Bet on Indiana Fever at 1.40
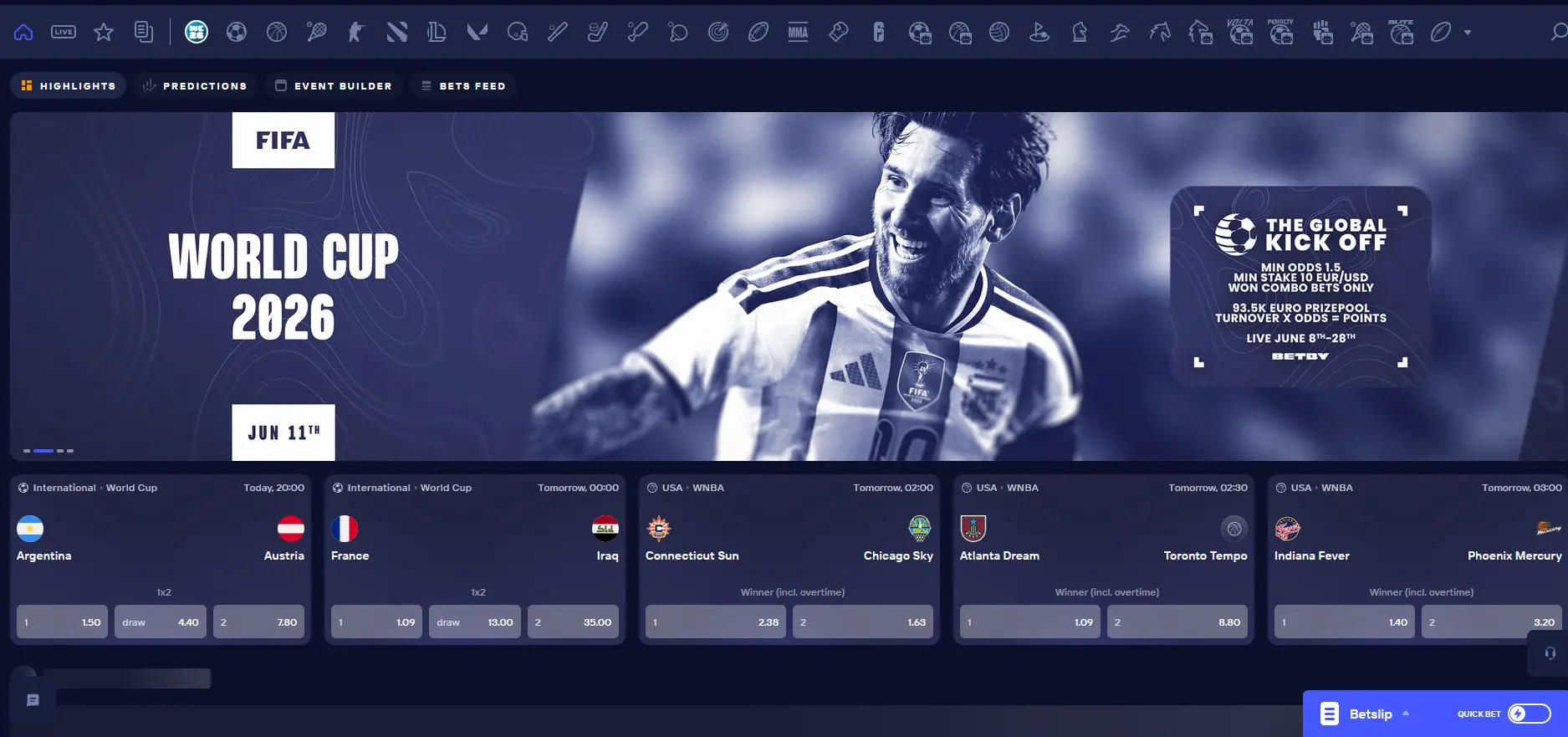This screenshot has height=737, width=1568. [x=1345, y=622]
